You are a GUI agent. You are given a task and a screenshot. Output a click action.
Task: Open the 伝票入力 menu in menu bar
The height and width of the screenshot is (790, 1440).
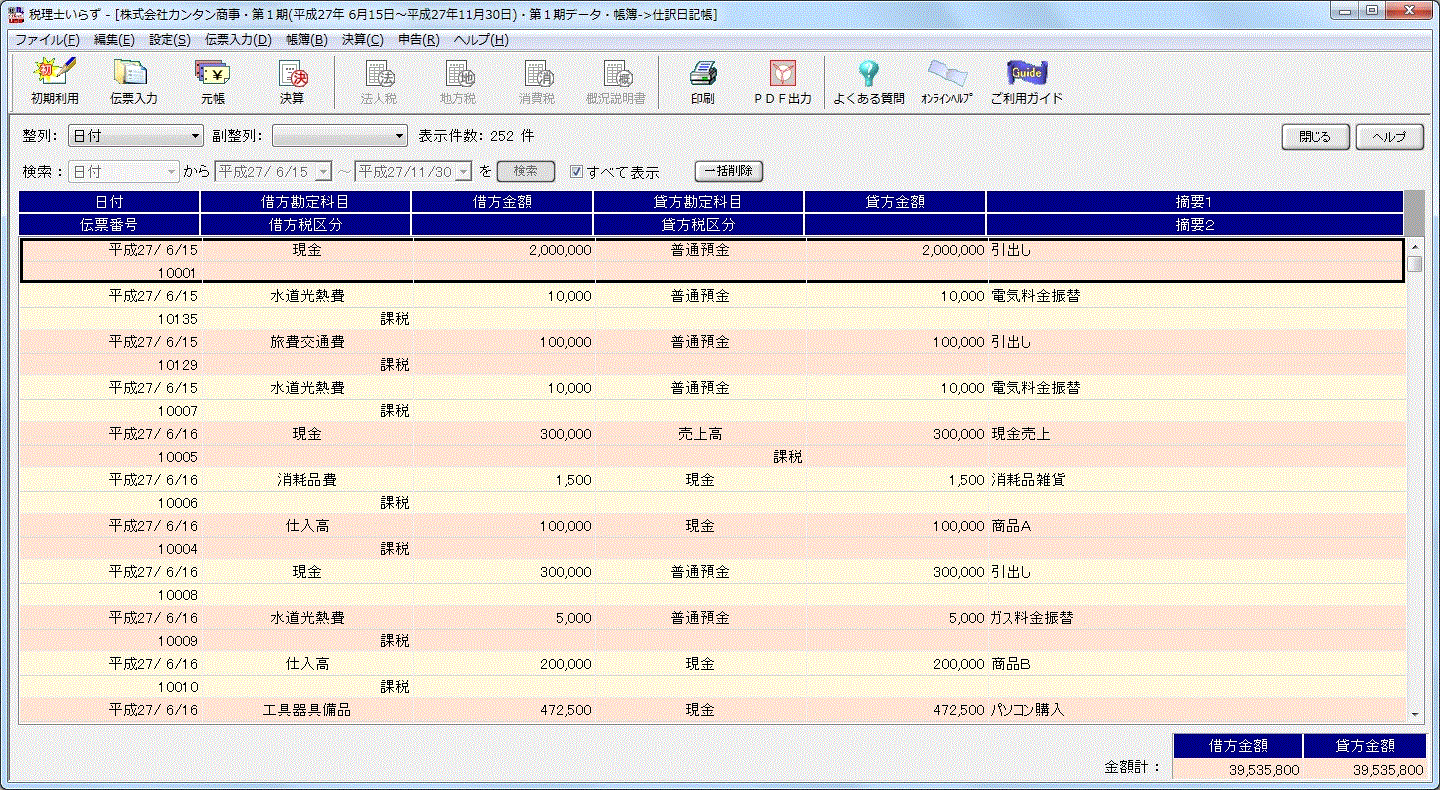tap(238, 40)
